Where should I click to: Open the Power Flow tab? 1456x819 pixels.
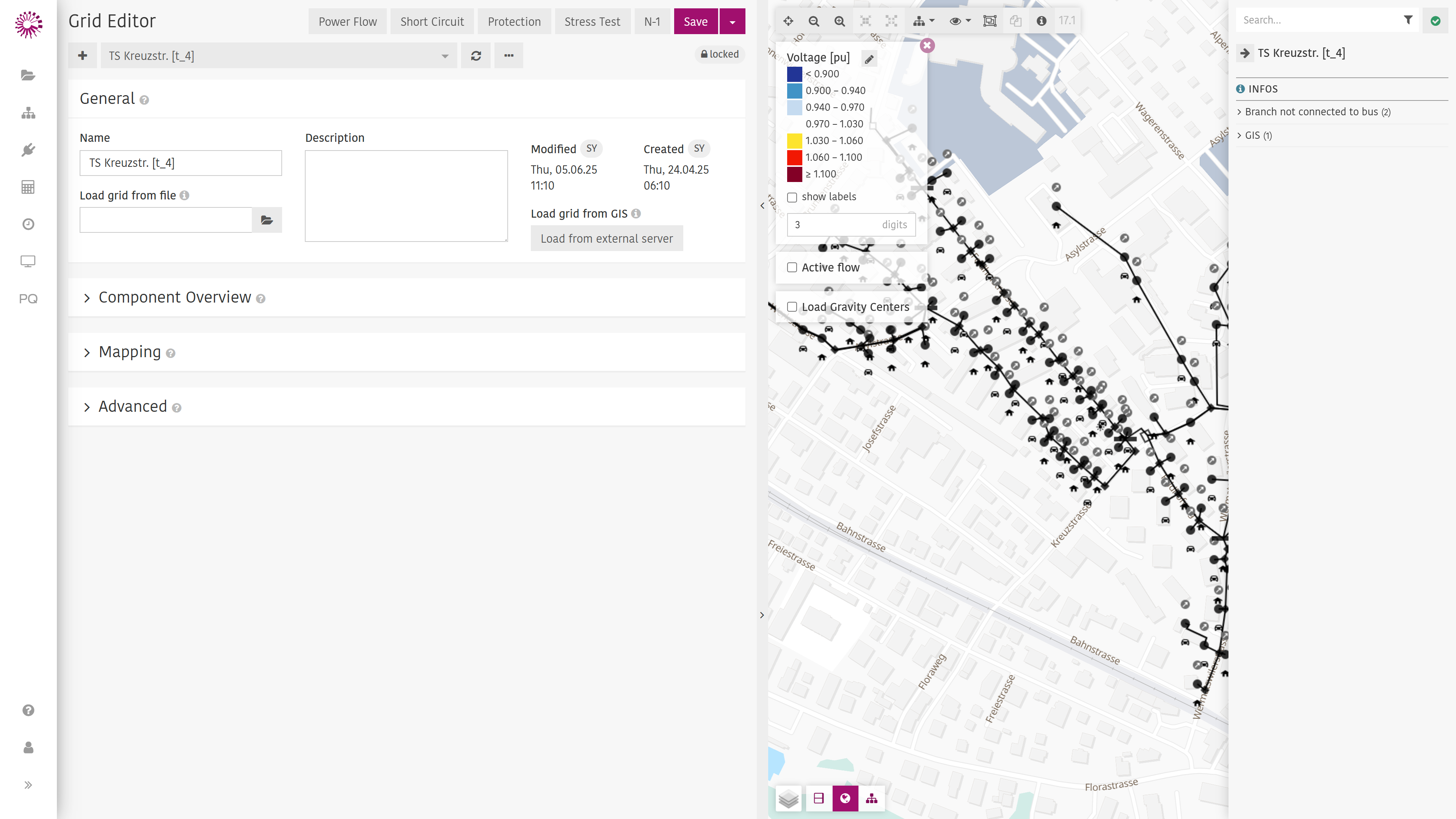click(348, 22)
